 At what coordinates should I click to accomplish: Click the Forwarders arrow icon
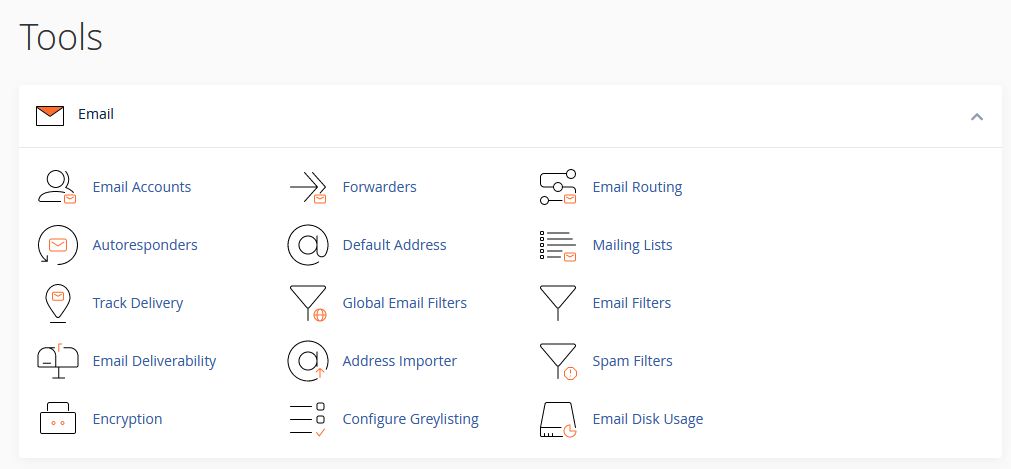pos(308,187)
